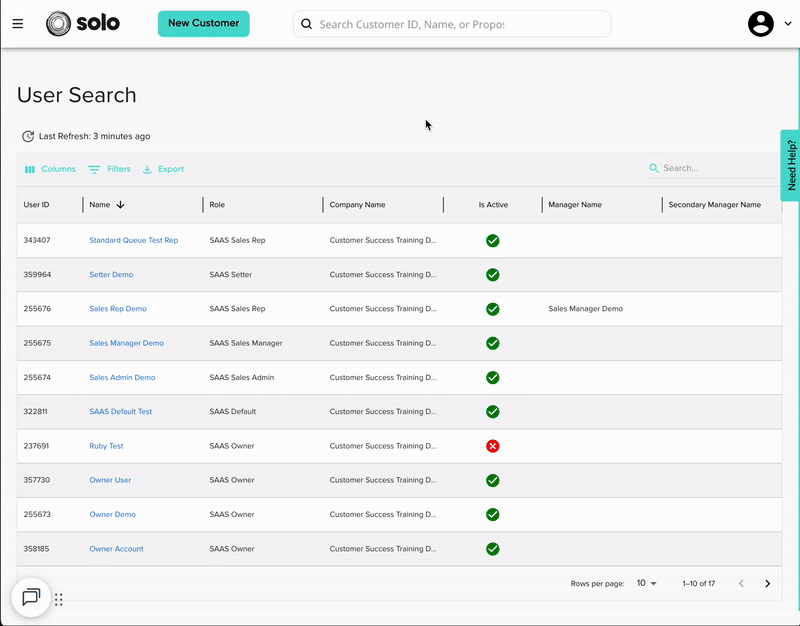Open the Rows per page dropdown
This screenshot has height=626, width=800.
(x=647, y=583)
